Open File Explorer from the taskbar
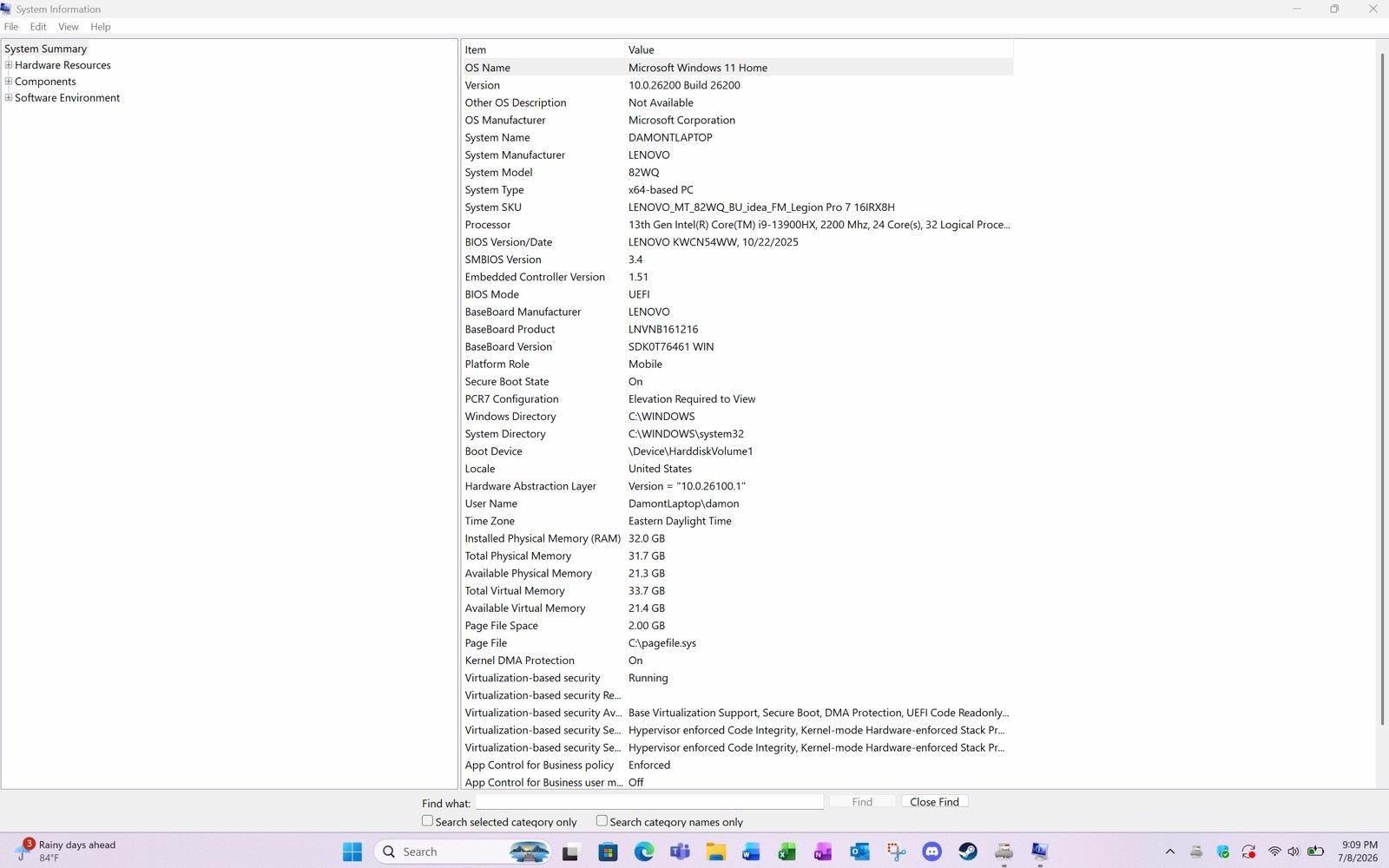The width and height of the screenshot is (1389, 868). [715, 852]
